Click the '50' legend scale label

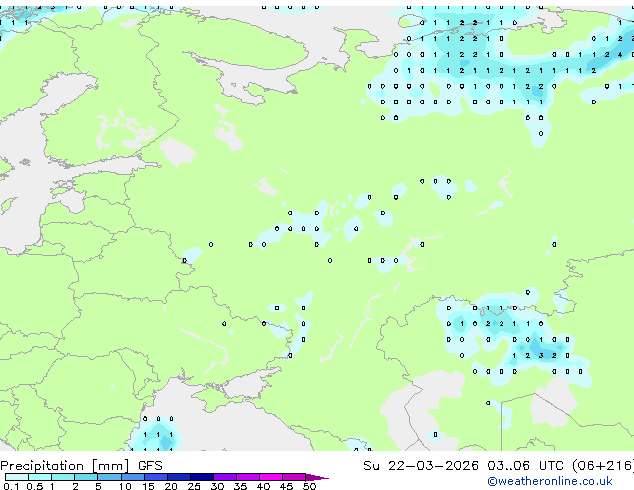click(x=309, y=486)
